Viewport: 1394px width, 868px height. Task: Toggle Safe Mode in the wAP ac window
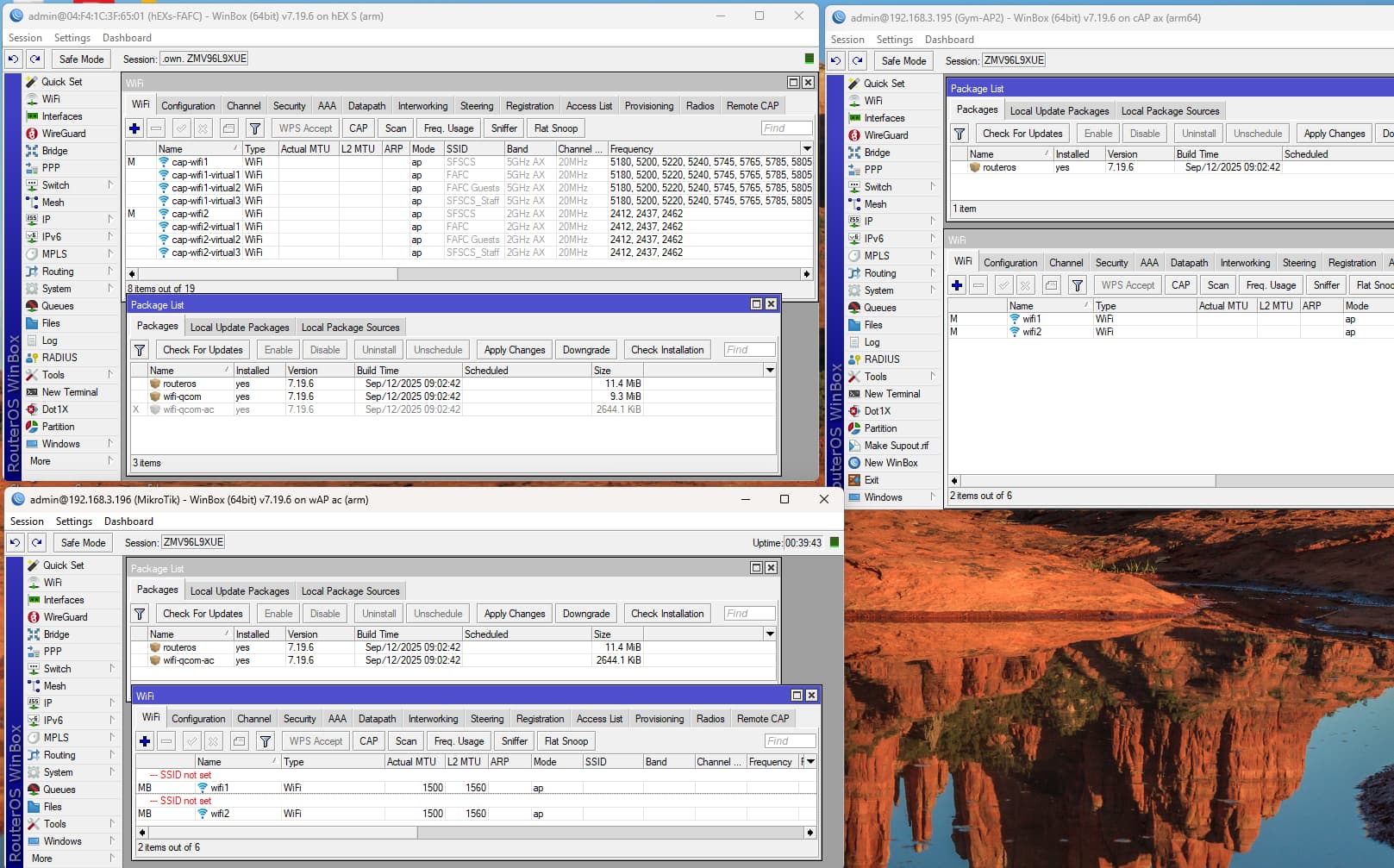coord(83,542)
